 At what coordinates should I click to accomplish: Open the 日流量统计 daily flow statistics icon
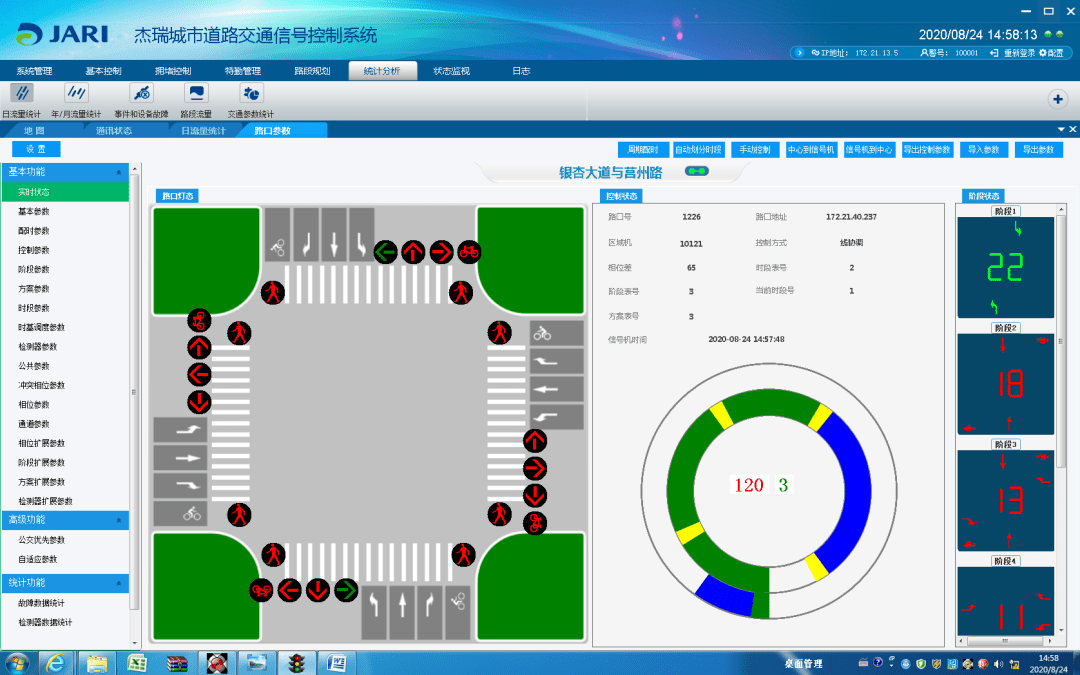(x=22, y=93)
